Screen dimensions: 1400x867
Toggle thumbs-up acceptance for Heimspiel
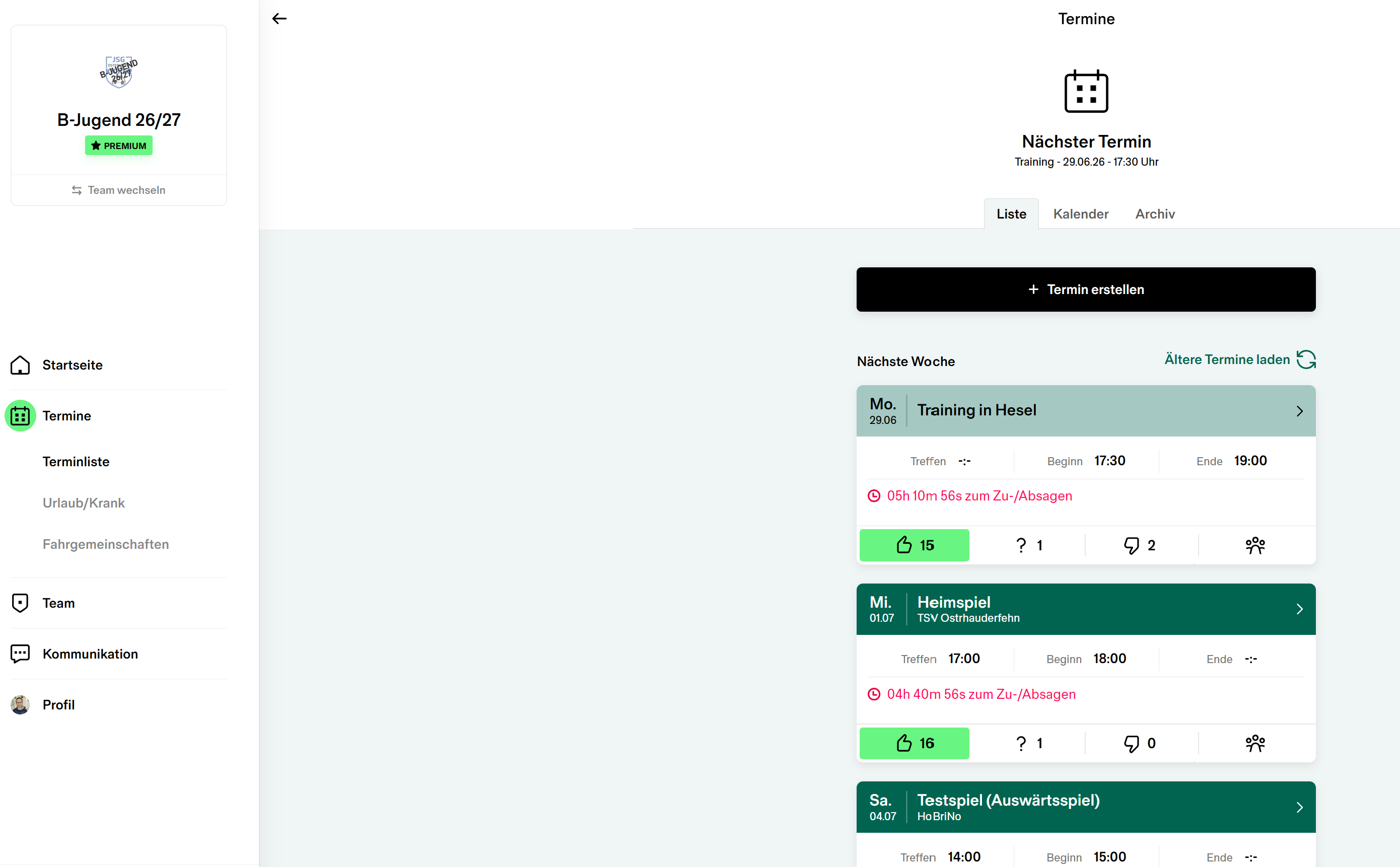click(x=914, y=743)
